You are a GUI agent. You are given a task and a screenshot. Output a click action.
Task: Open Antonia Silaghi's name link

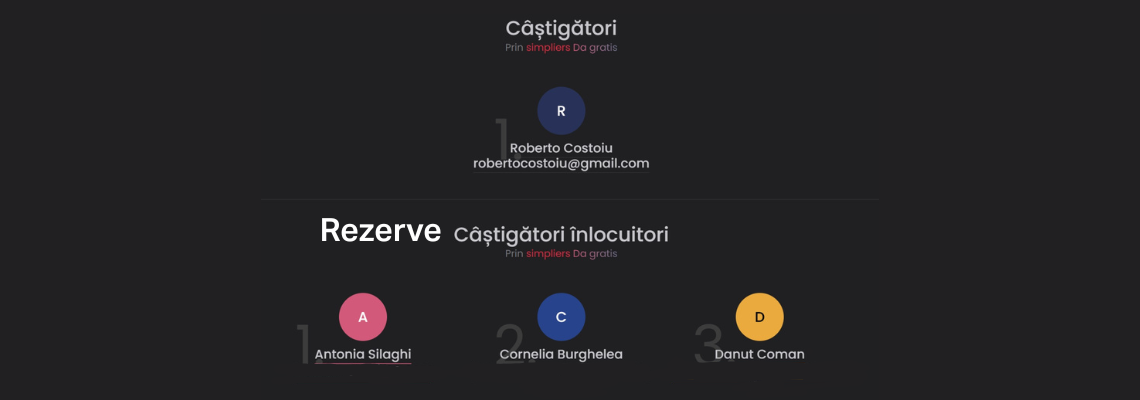[x=363, y=354]
